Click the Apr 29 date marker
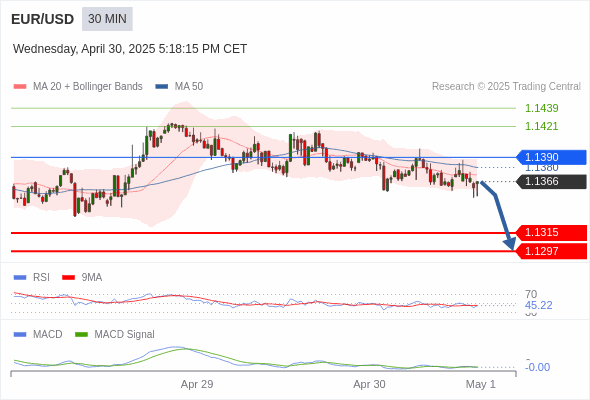 pyautogui.click(x=197, y=384)
